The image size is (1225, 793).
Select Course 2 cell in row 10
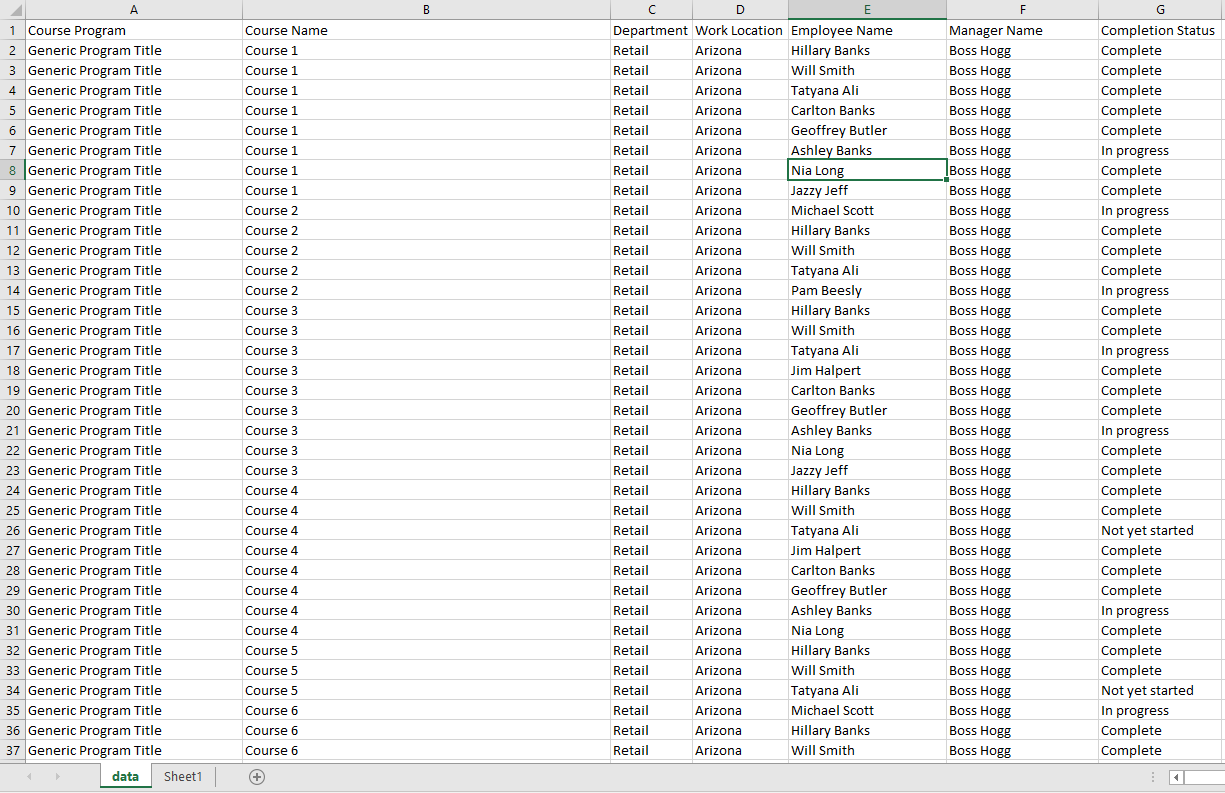pyautogui.click(x=426, y=210)
